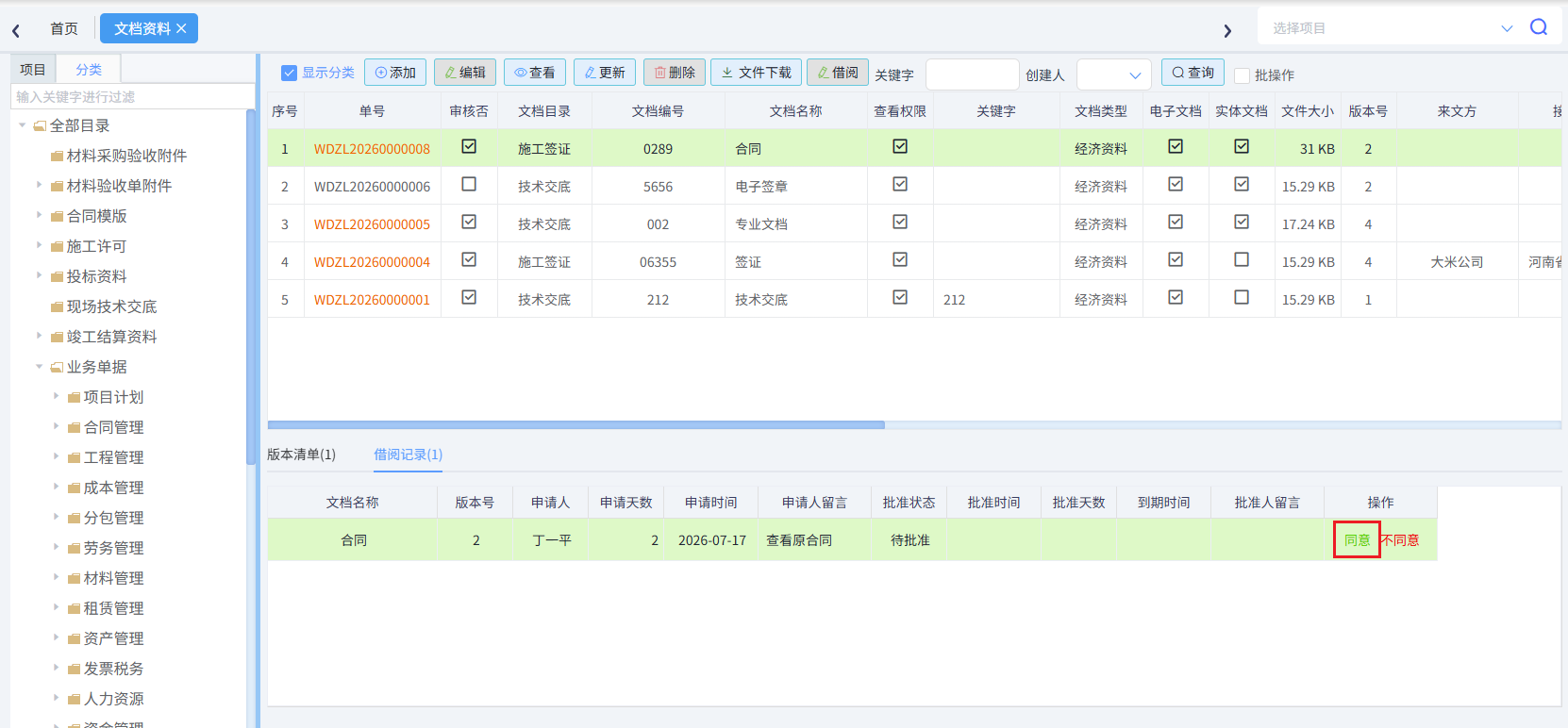Click the 更新 toolbar button

click(605, 73)
